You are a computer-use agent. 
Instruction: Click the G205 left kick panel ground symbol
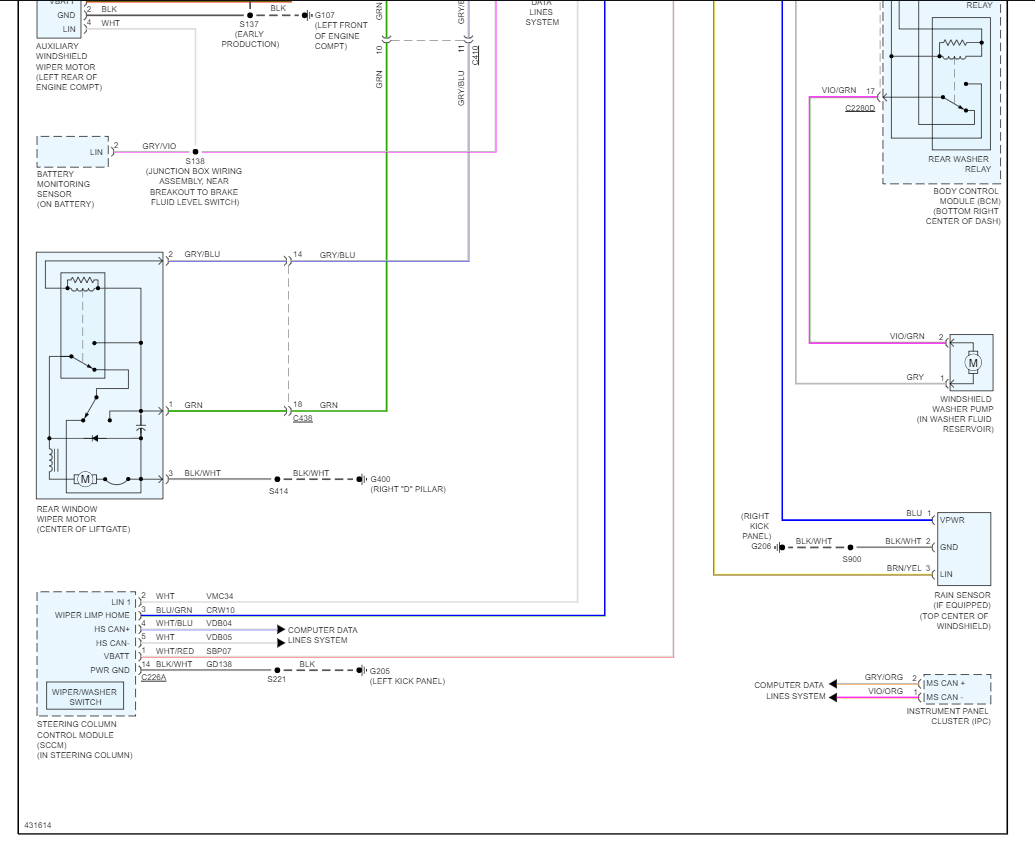click(x=361, y=670)
